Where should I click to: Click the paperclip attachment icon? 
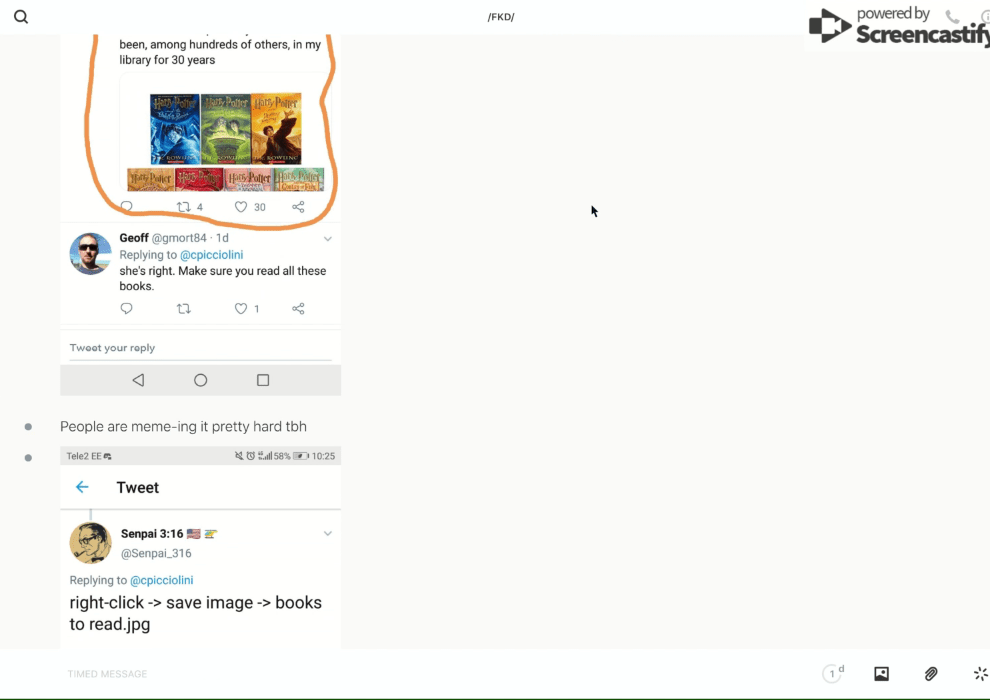click(x=931, y=674)
